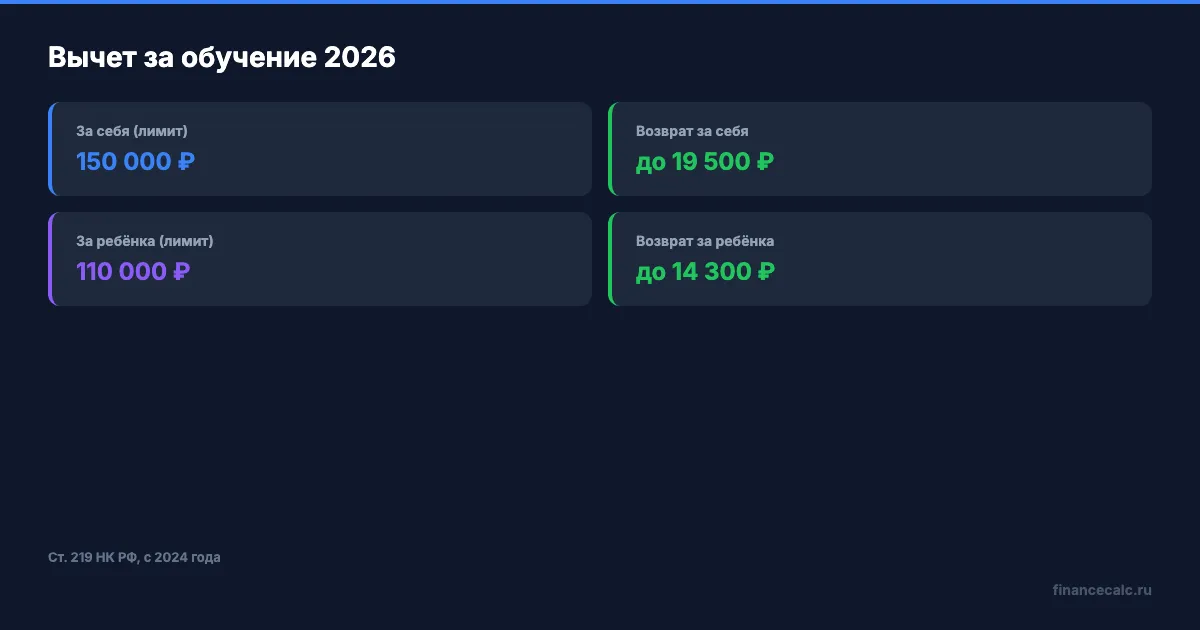The width and height of the screenshot is (1200, 630).
Task: Click the "до 19 500" refund amount
Action: (694, 162)
